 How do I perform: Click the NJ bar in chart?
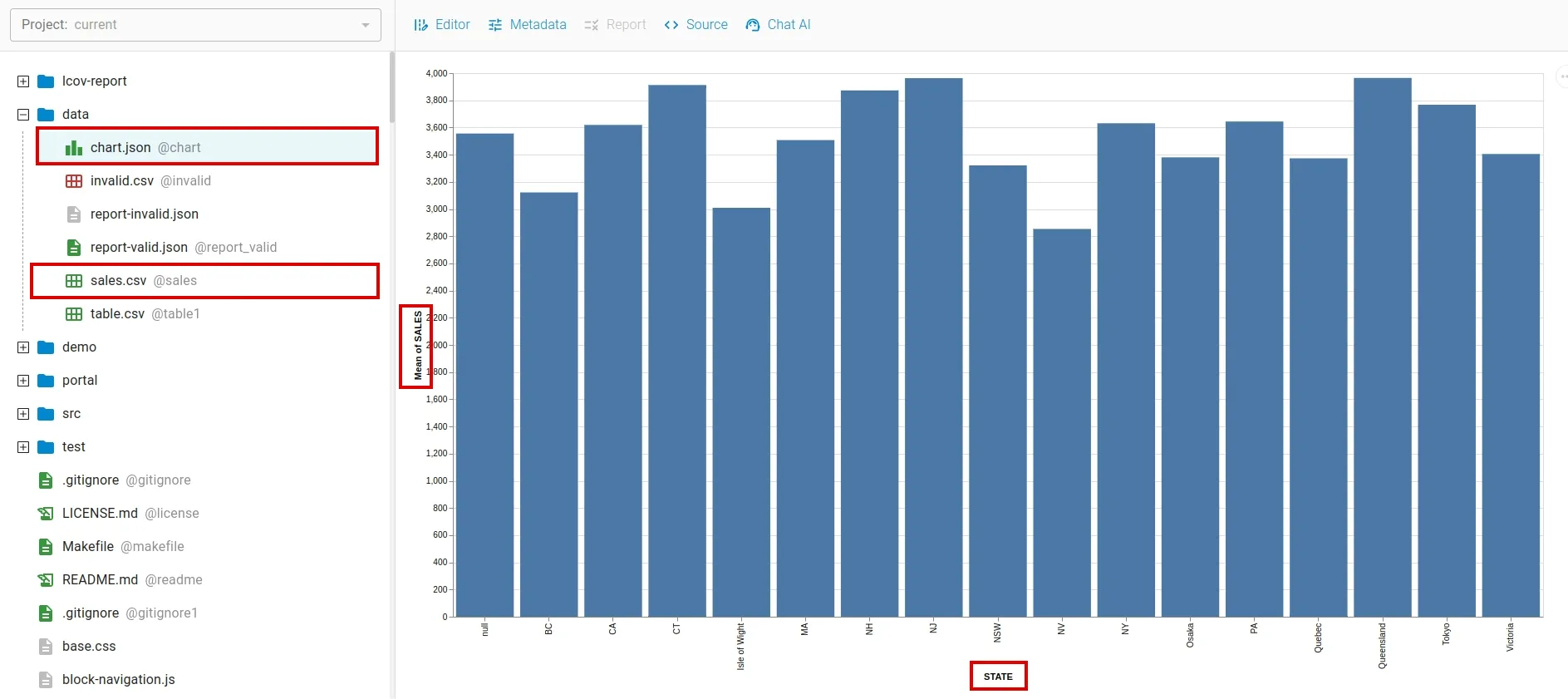[x=934, y=347]
